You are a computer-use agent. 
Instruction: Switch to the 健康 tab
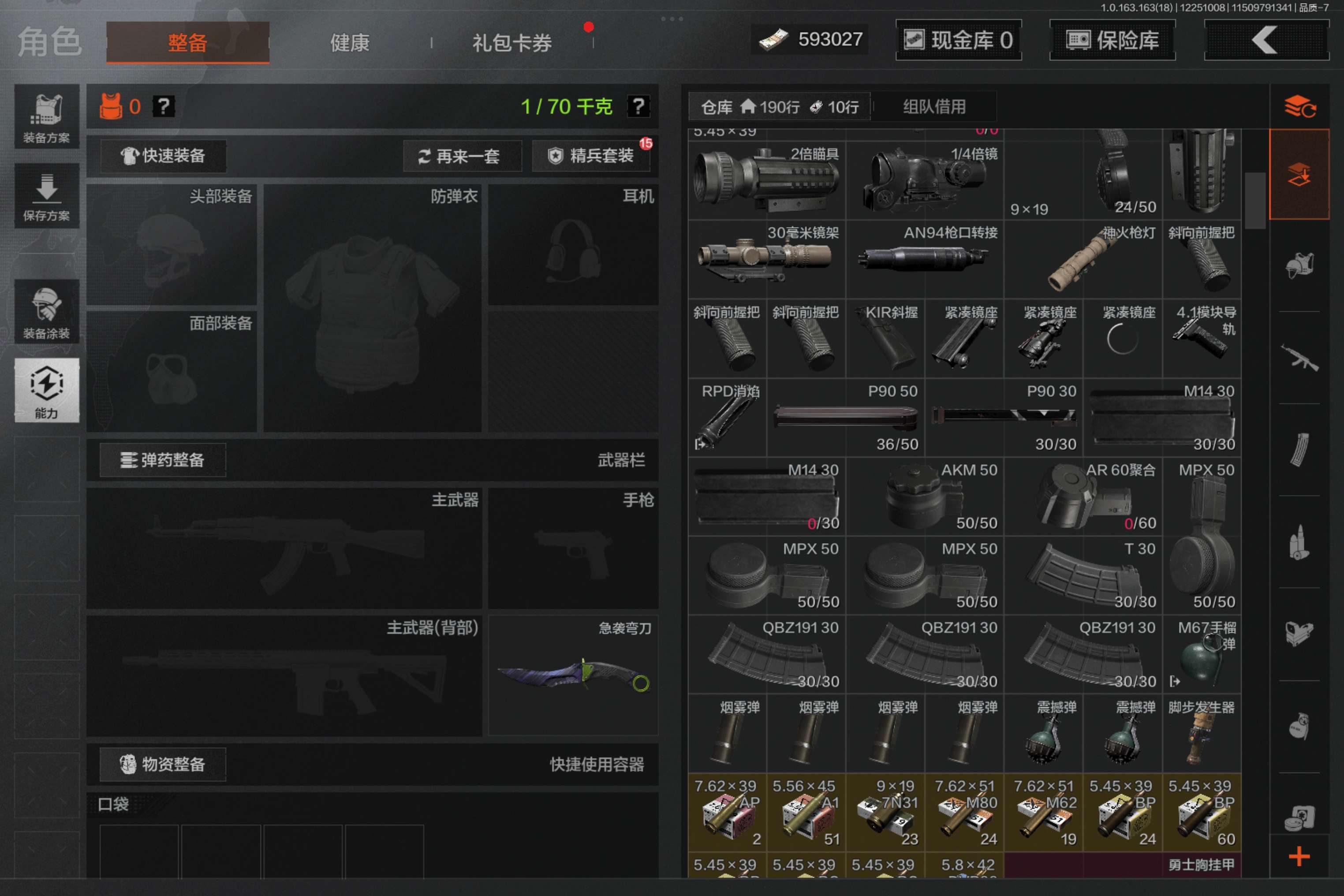[350, 43]
